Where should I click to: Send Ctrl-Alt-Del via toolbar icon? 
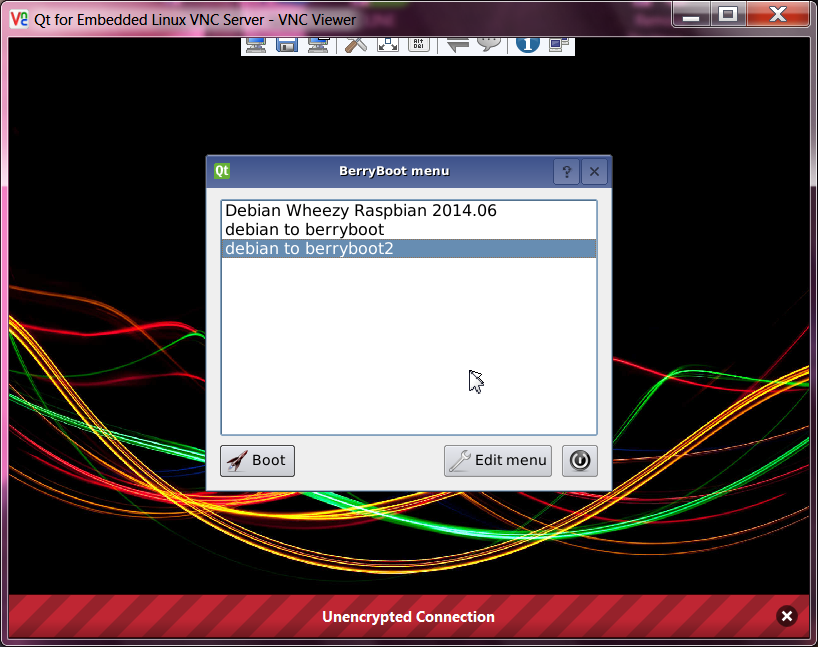(419, 44)
